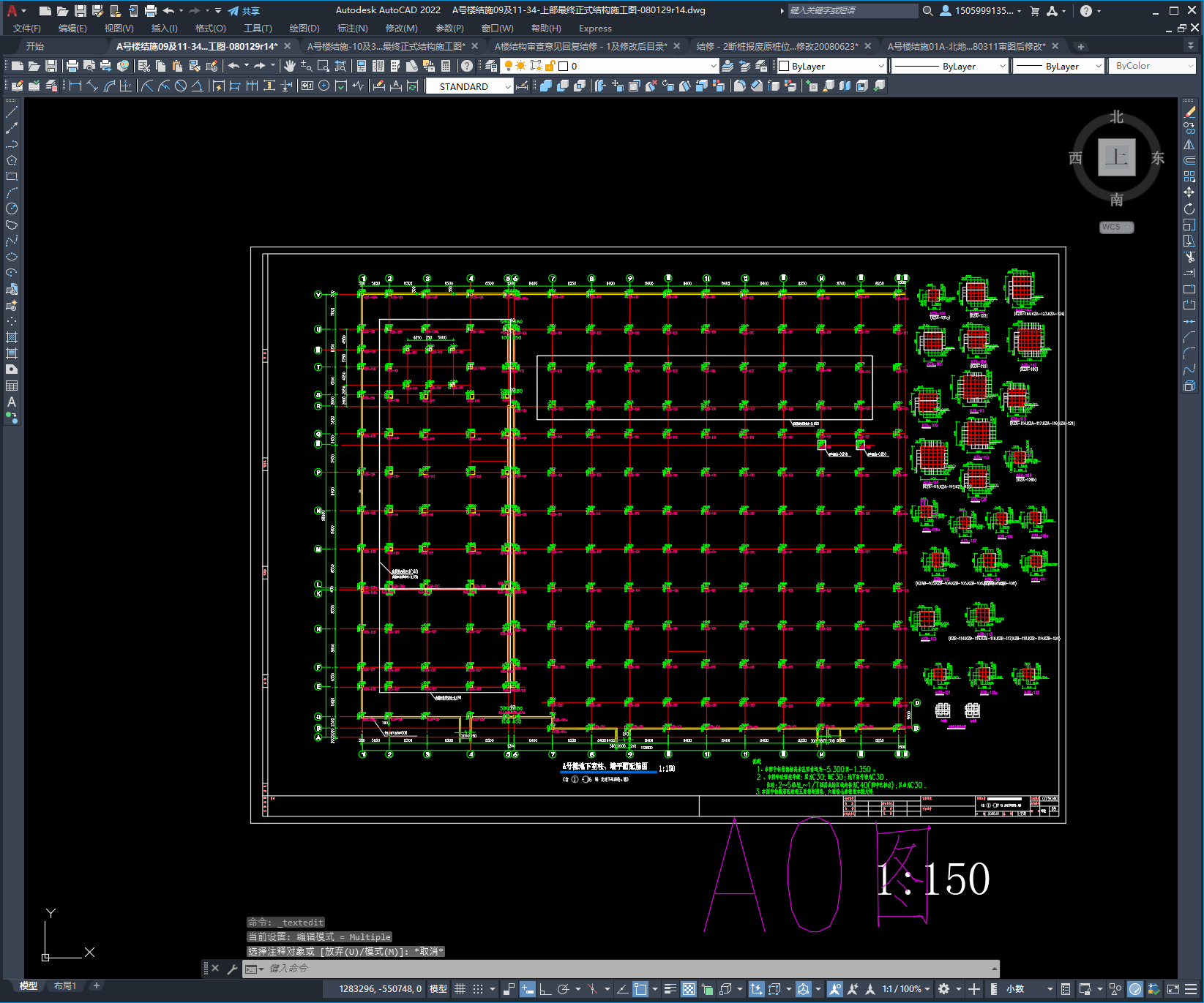Toggle ortho mode in the status bar

coord(546,989)
